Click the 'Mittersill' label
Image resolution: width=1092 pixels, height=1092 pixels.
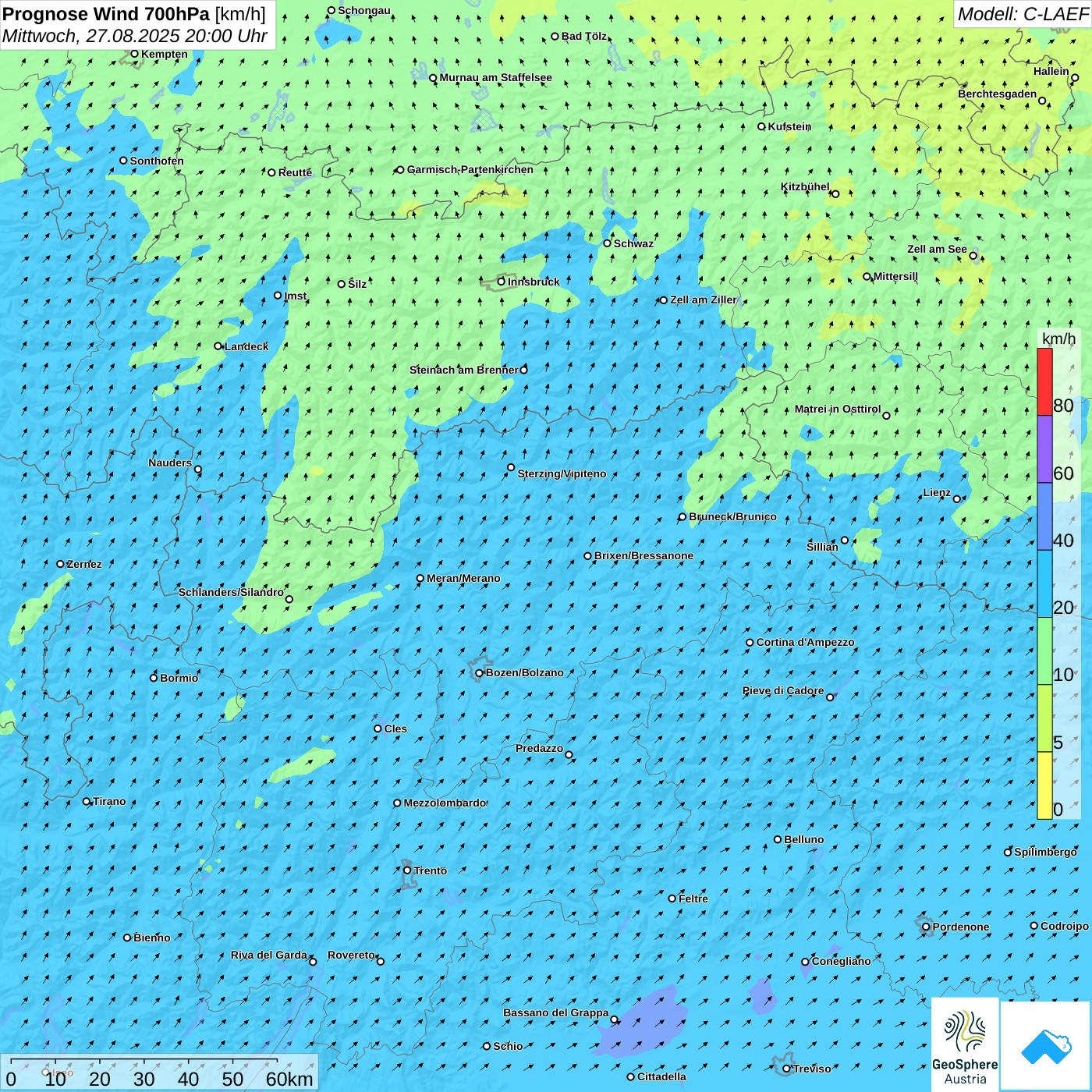(x=895, y=276)
